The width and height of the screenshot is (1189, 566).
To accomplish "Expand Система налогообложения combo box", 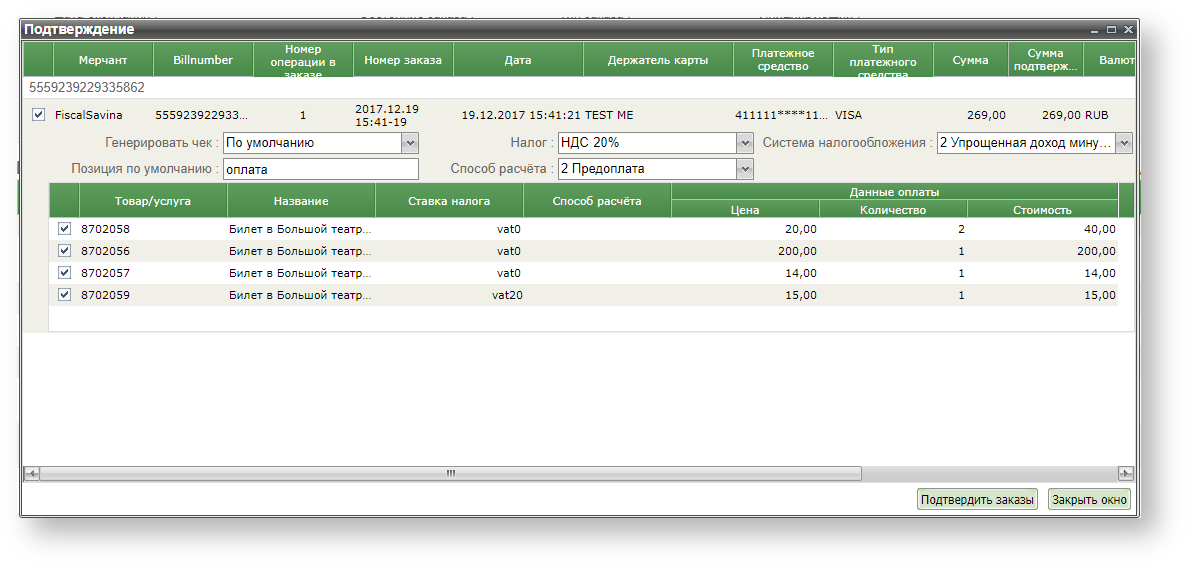I will coord(1124,143).
